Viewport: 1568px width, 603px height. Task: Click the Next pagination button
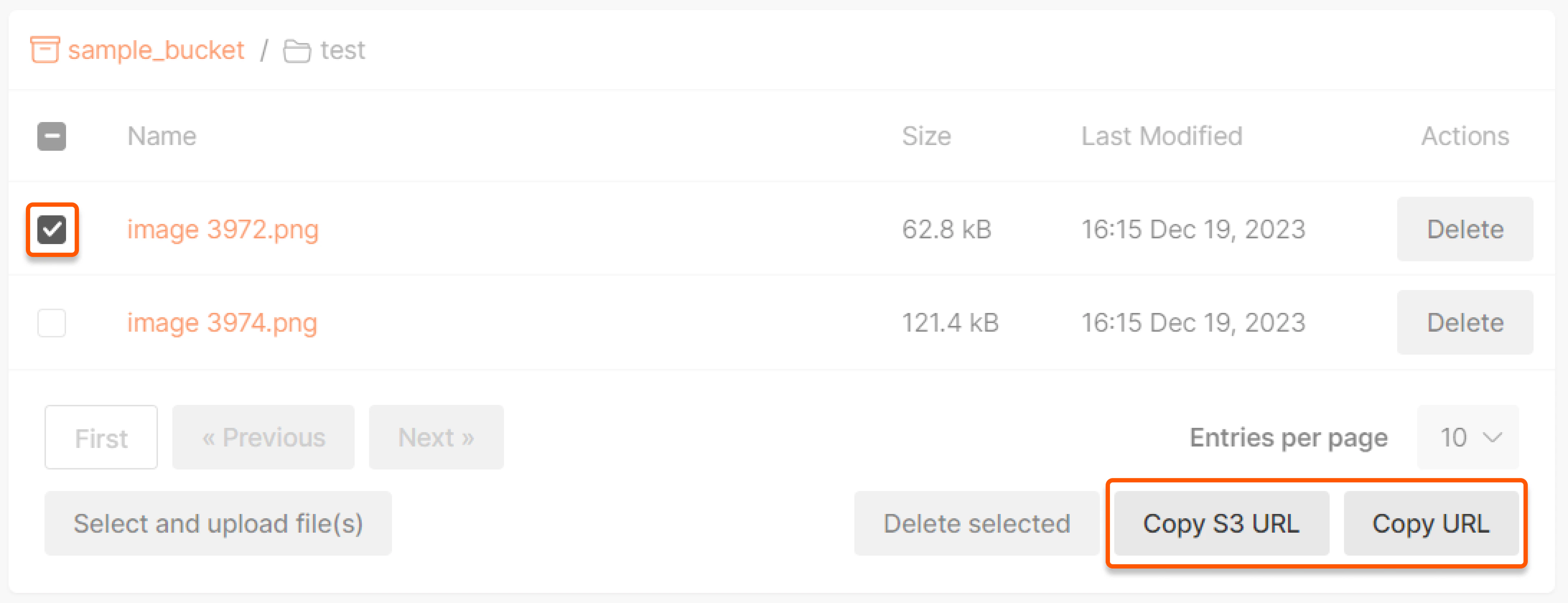point(436,437)
